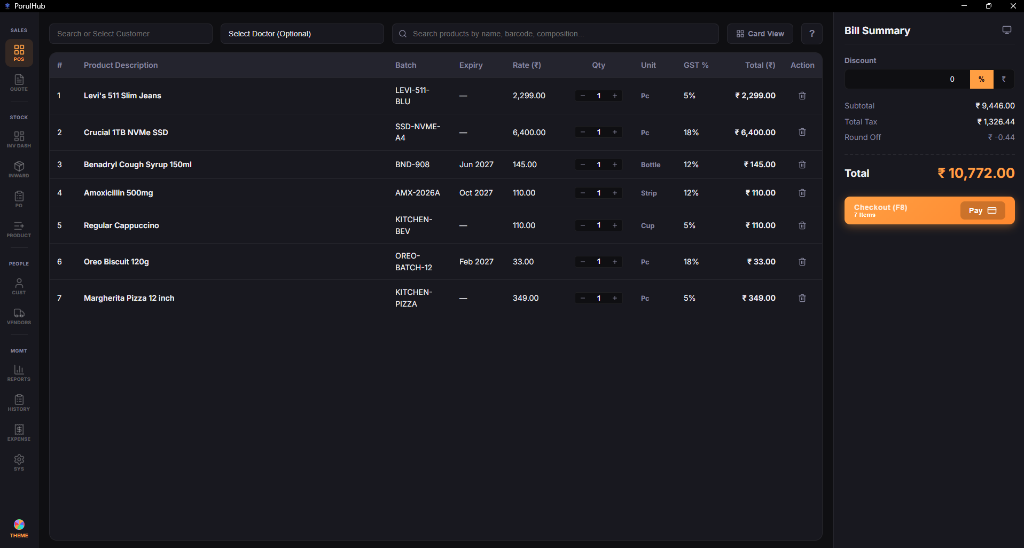Click the grand total ₹ 10,772.00
The image size is (1024, 548).
[976, 173]
